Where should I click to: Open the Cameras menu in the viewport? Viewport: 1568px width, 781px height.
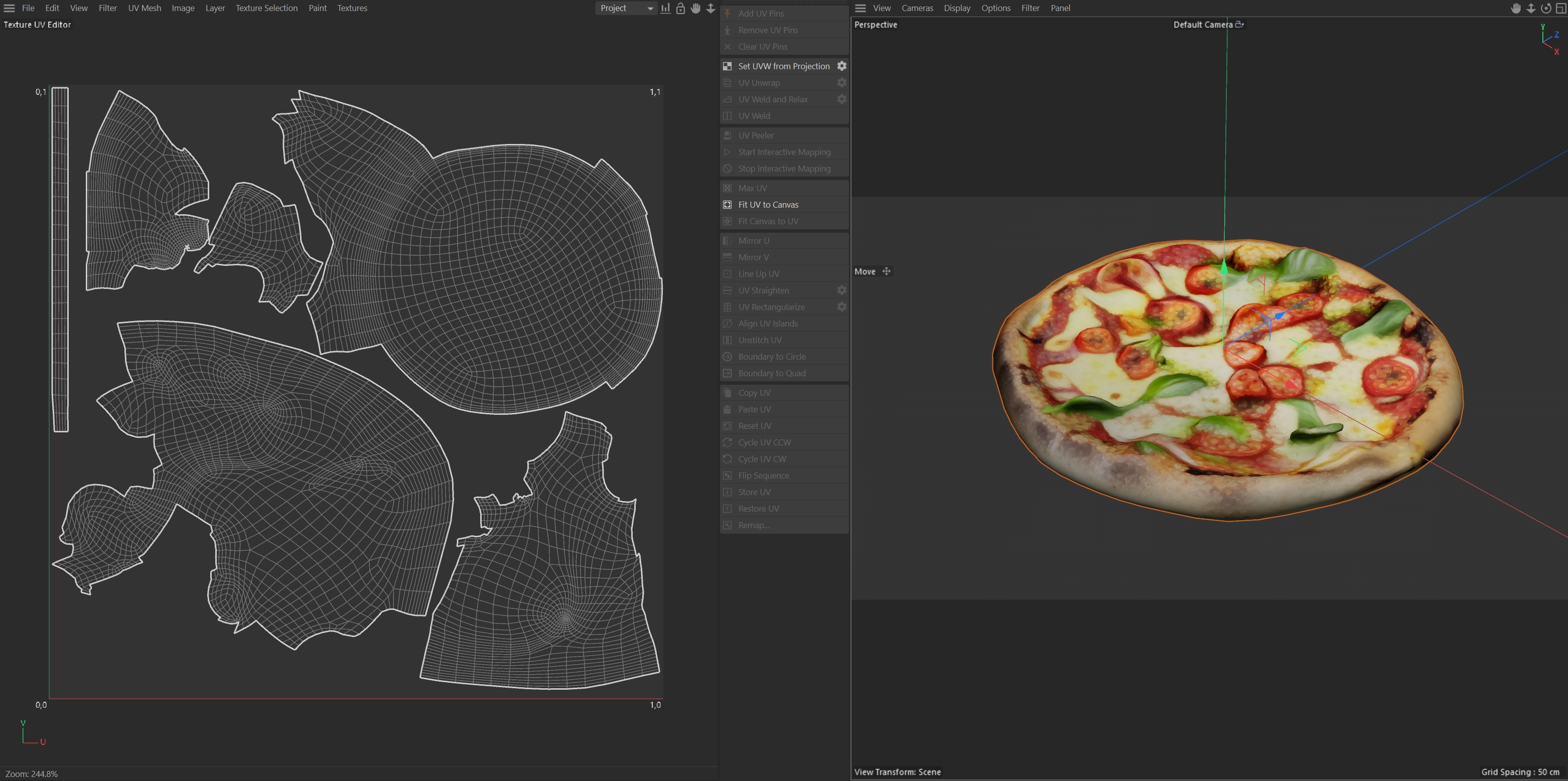point(917,8)
